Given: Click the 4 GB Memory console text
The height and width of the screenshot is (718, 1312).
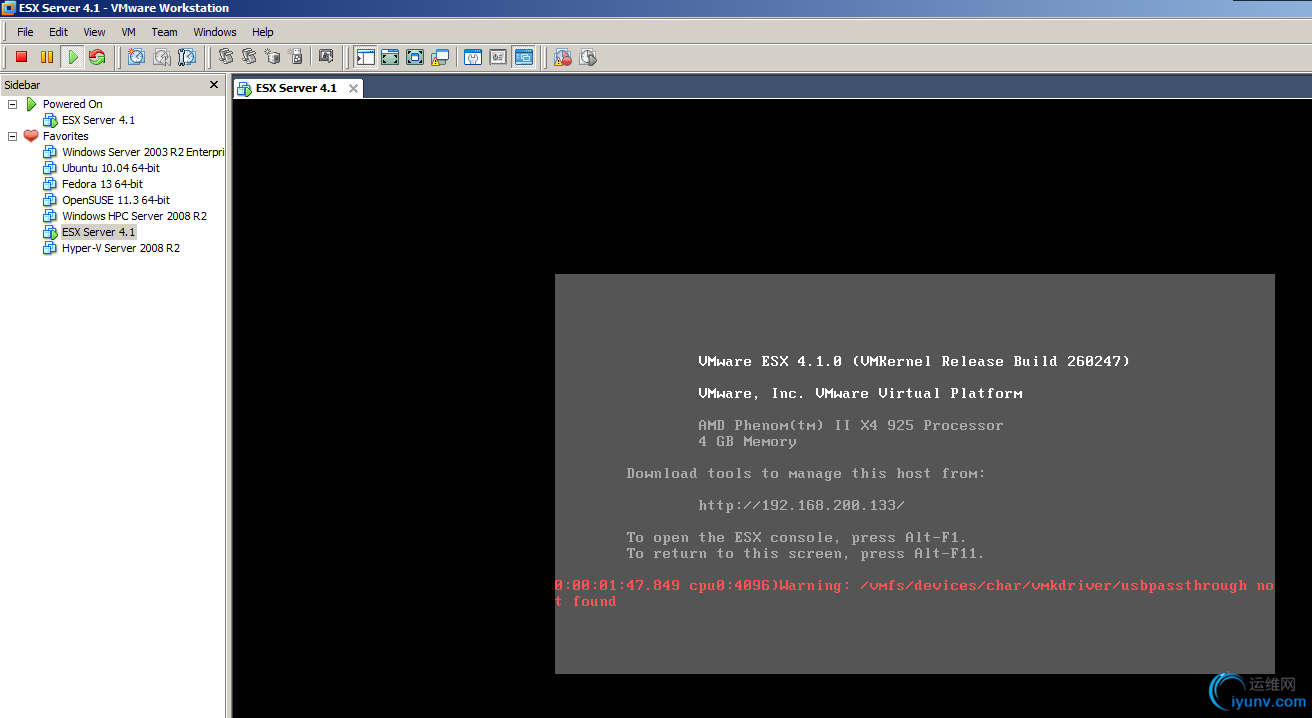Looking at the screenshot, I should pos(747,441).
